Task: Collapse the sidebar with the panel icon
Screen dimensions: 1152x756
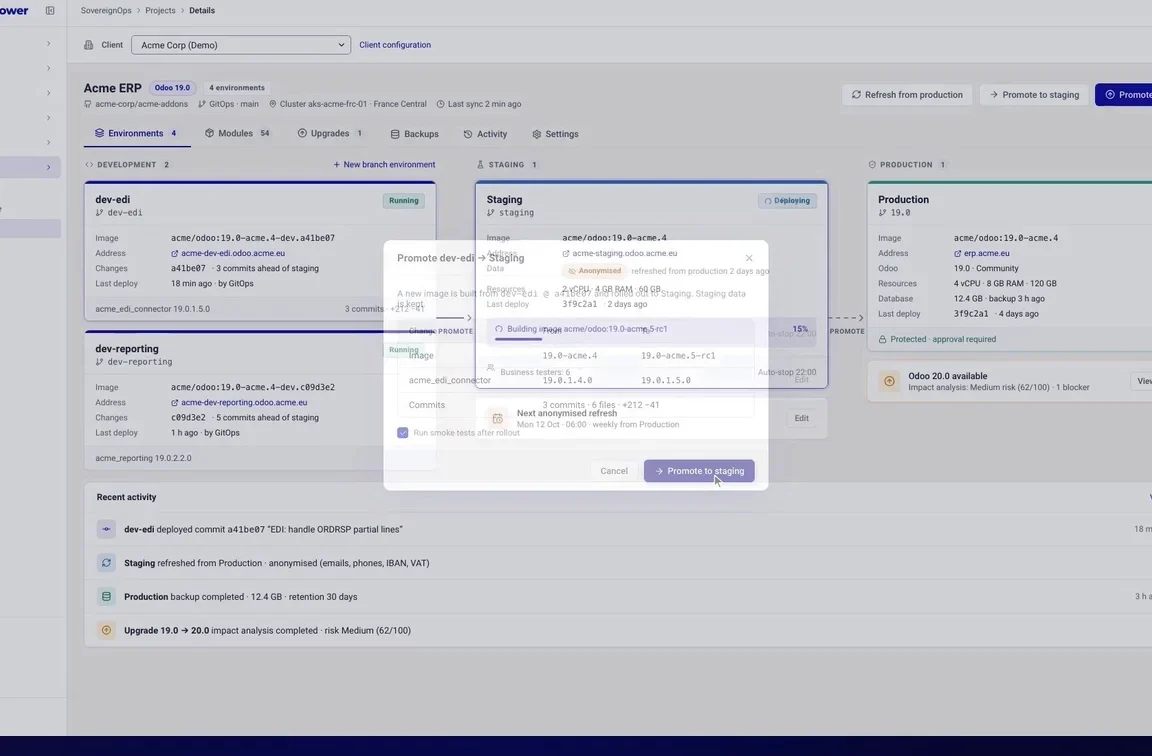Action: [50, 10]
